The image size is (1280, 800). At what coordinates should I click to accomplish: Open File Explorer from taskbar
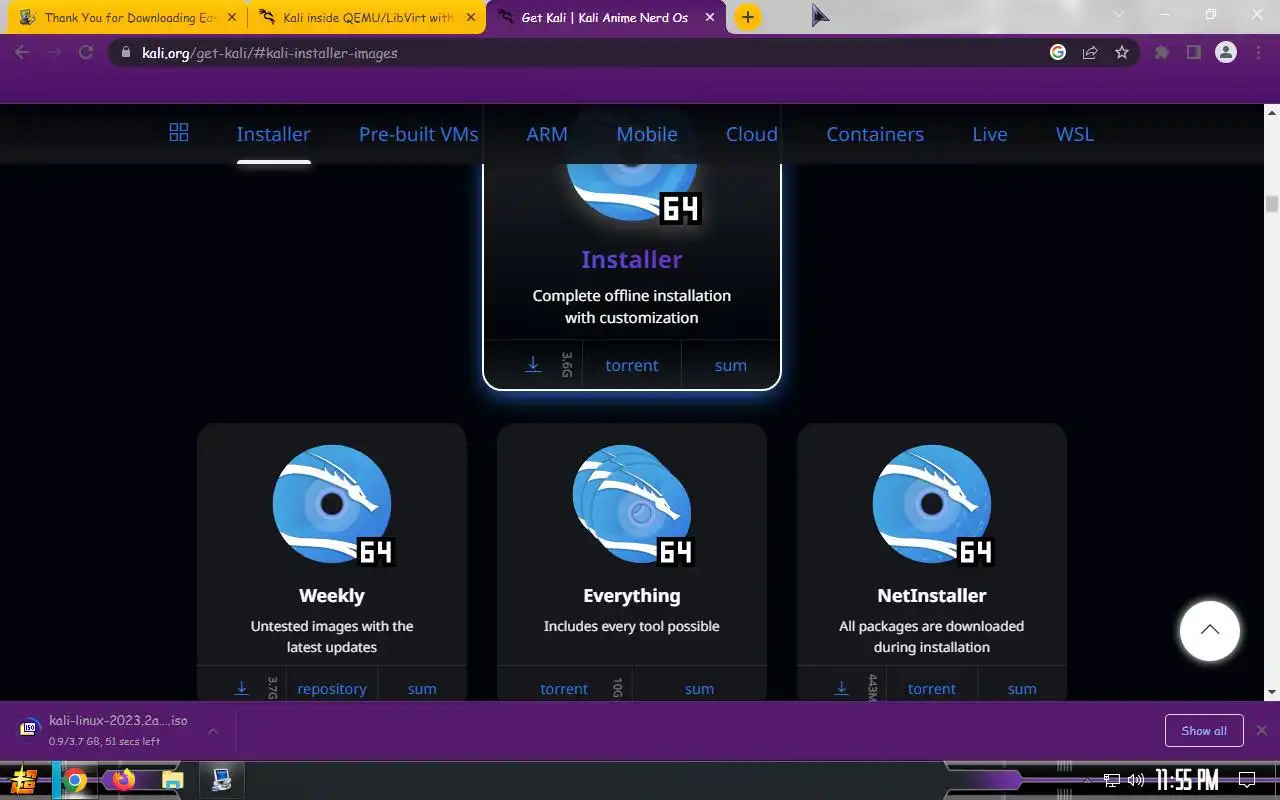[172, 779]
